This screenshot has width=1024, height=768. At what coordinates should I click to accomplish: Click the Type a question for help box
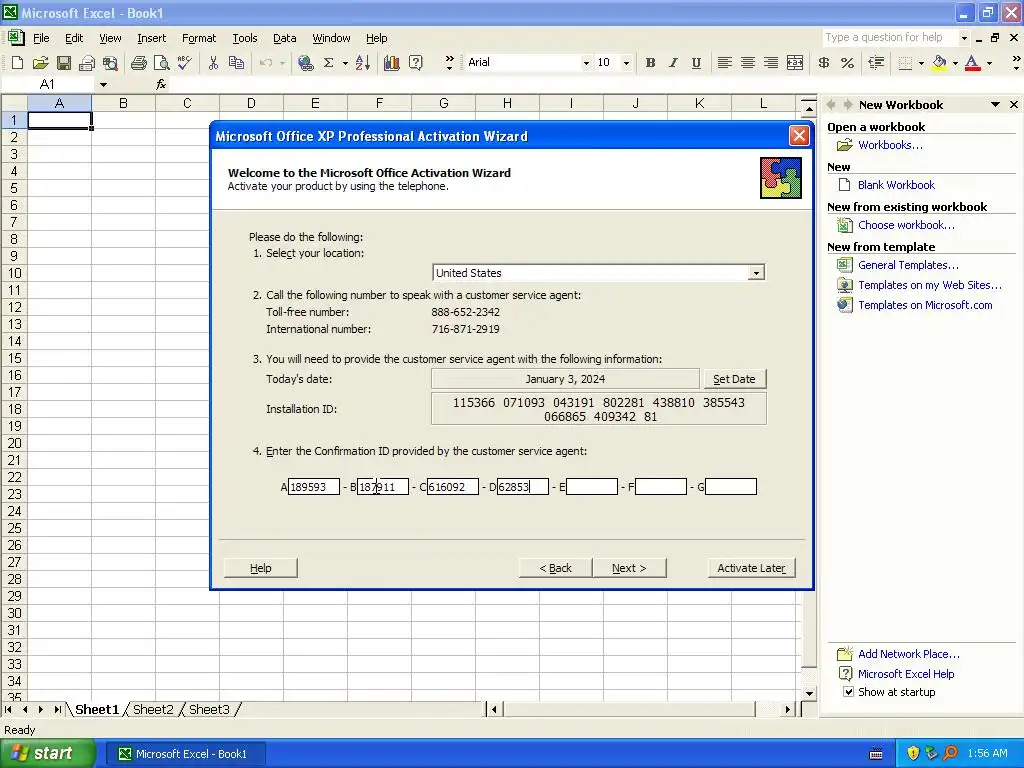(889, 38)
